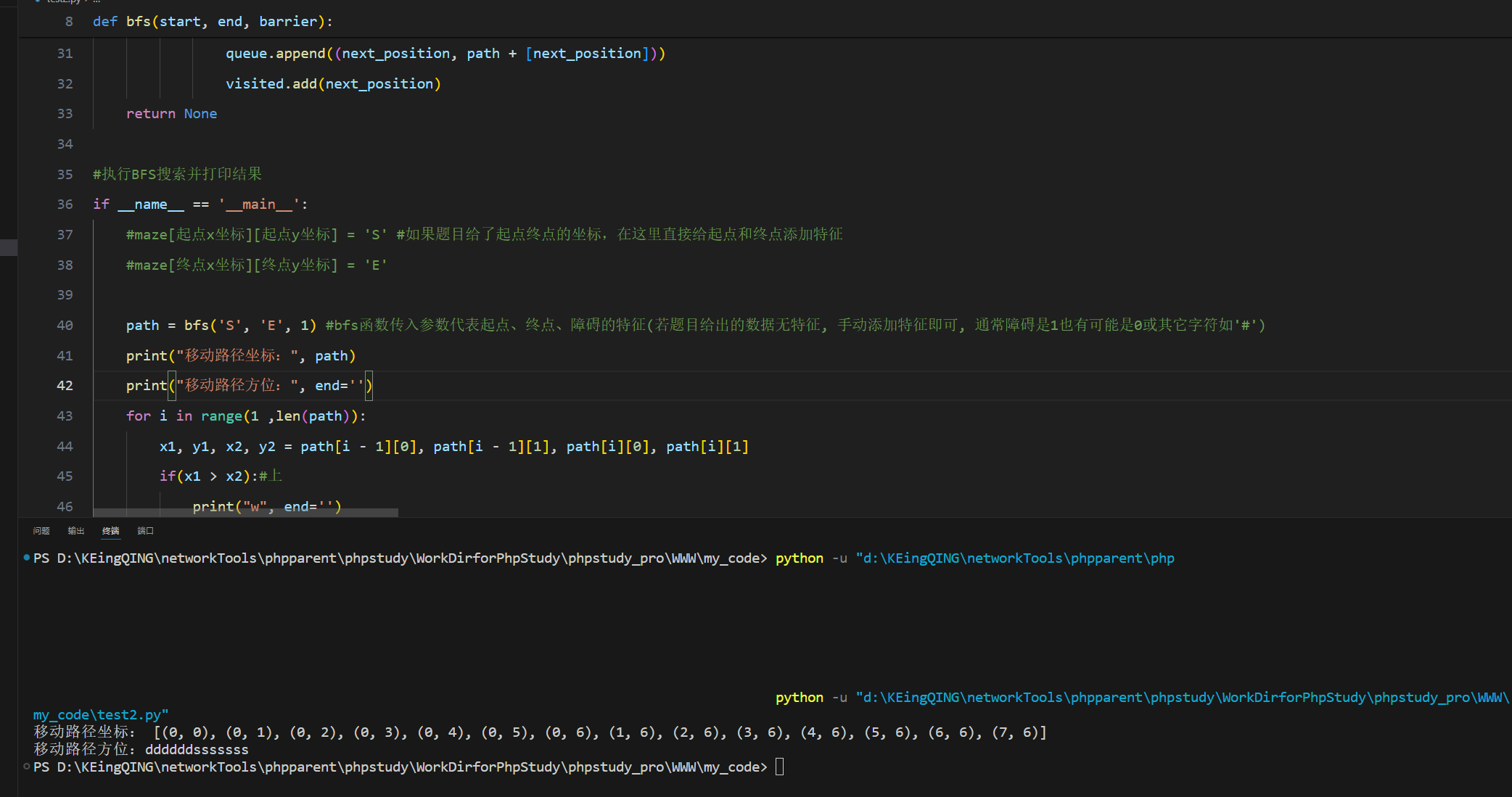Click the terminal input cursor at last prompt
The image size is (1512, 797).
pos(780,767)
